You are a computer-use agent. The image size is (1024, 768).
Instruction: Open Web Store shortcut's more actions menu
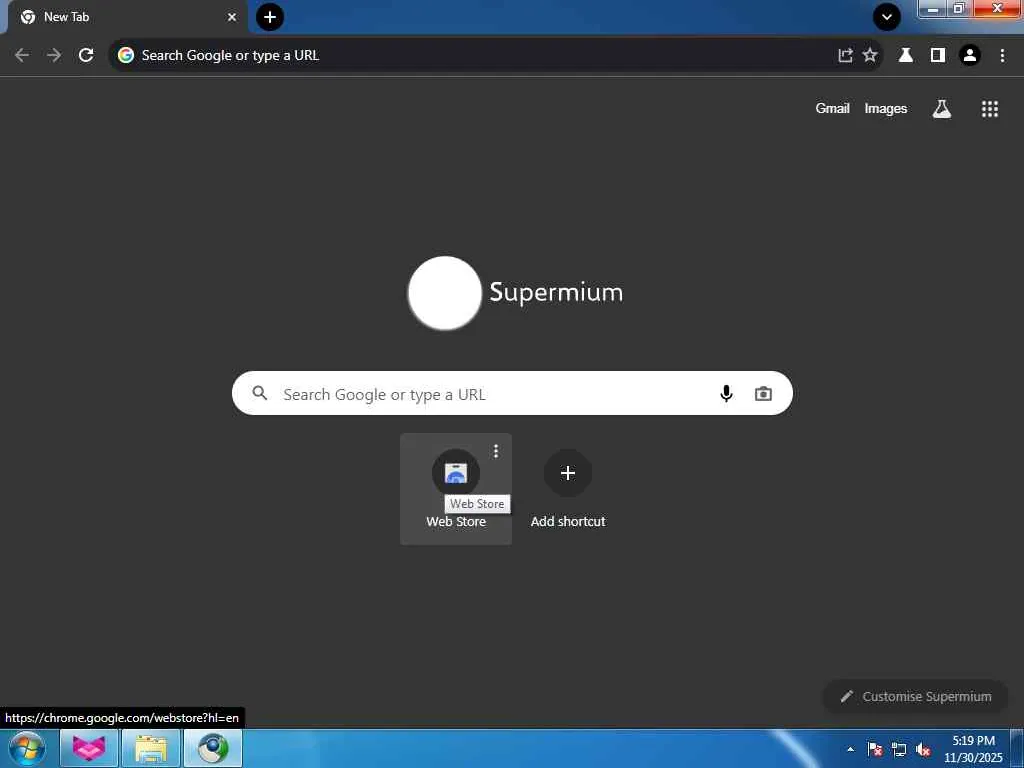click(x=496, y=451)
